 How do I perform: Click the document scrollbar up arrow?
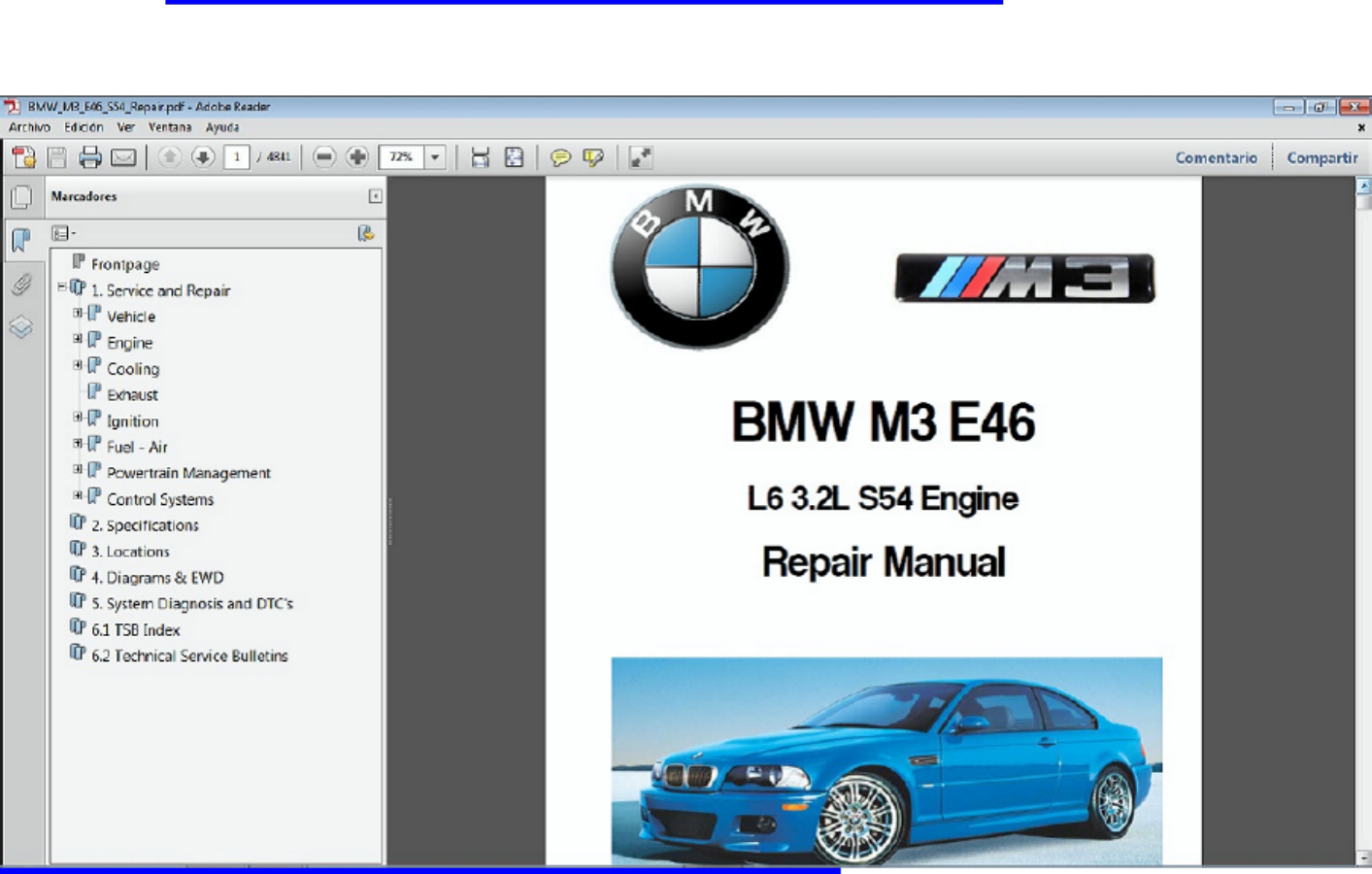pos(1363,185)
